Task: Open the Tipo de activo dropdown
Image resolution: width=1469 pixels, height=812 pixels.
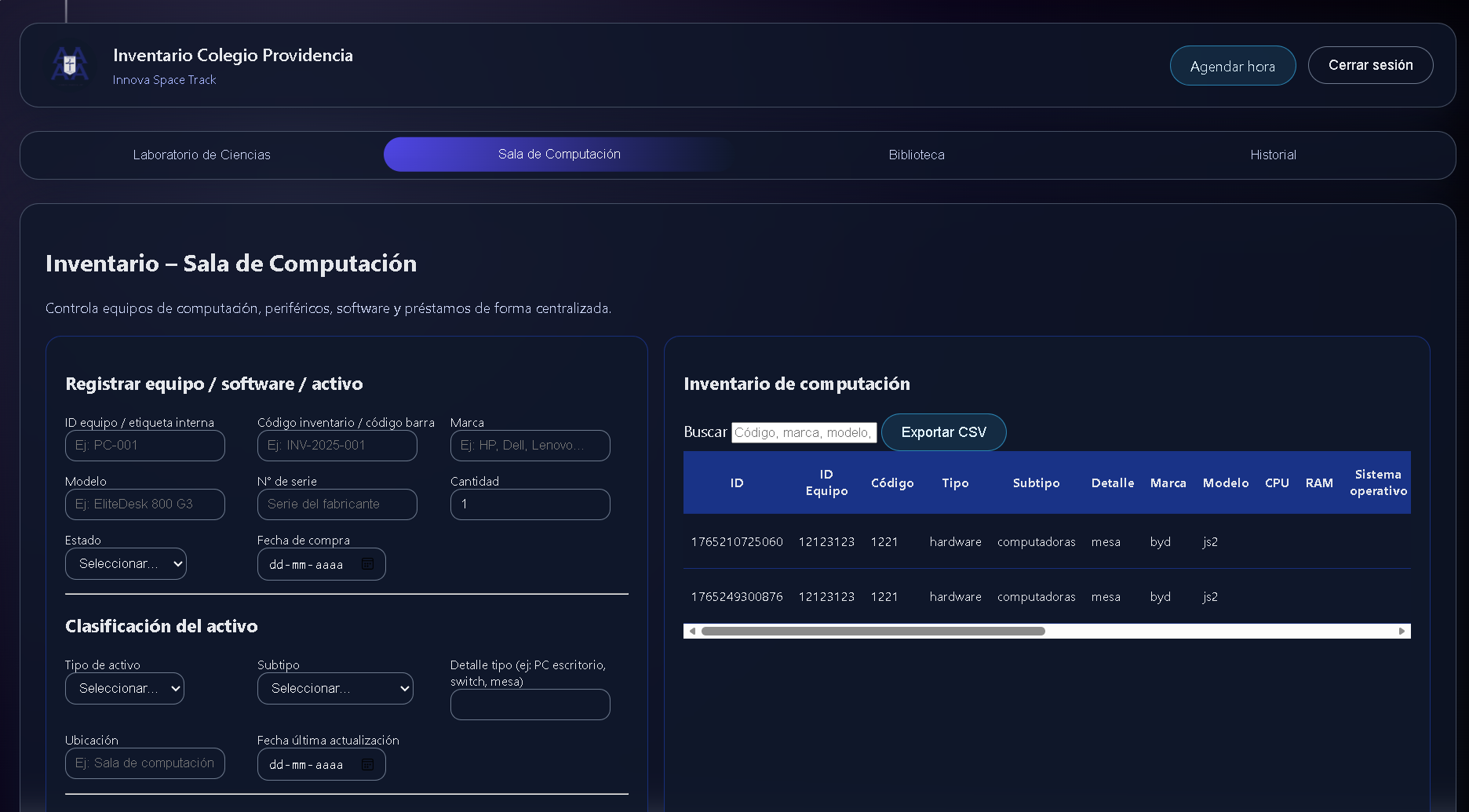Action: [124, 688]
